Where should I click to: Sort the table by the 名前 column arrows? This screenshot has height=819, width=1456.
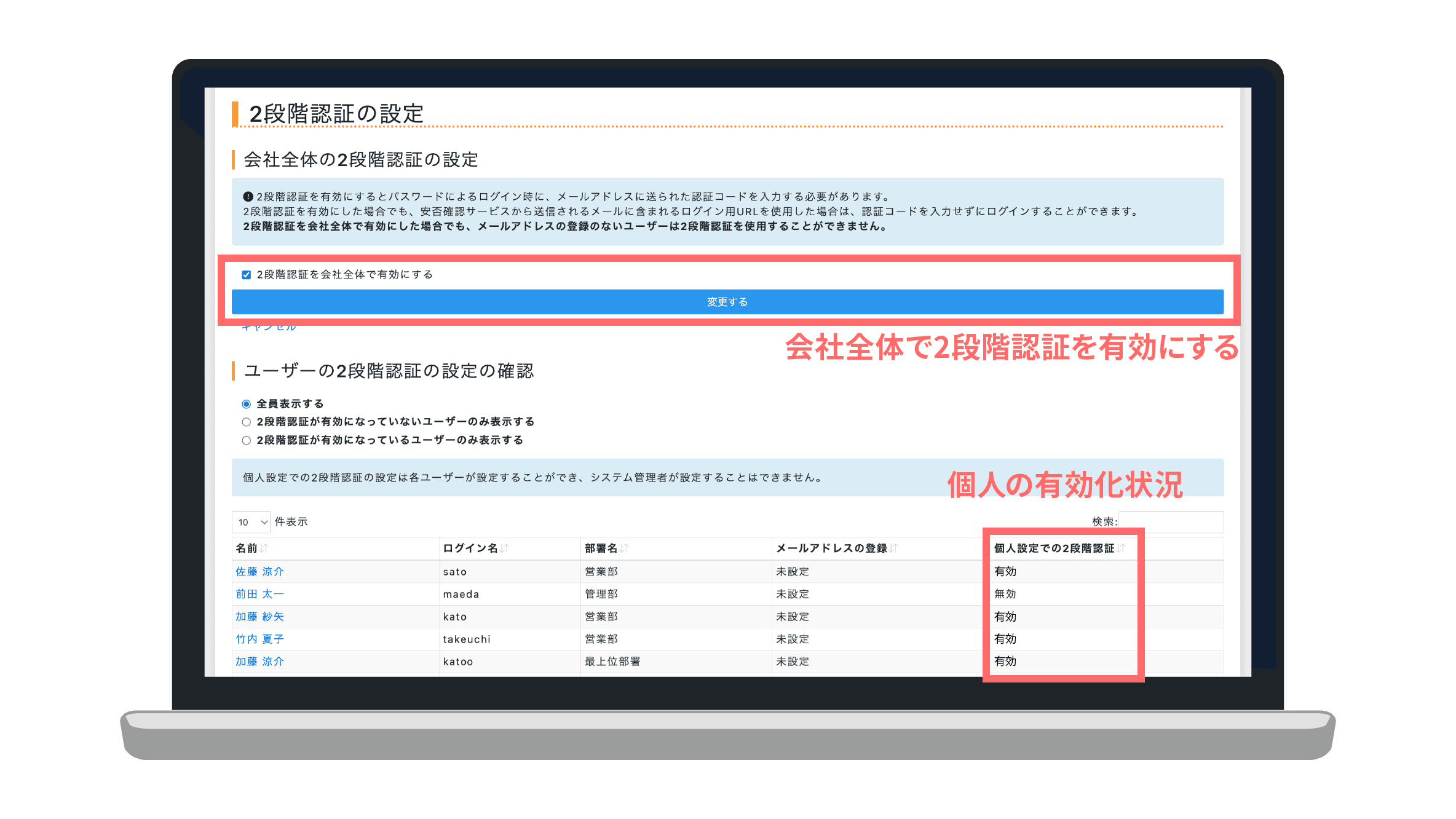[x=264, y=548]
